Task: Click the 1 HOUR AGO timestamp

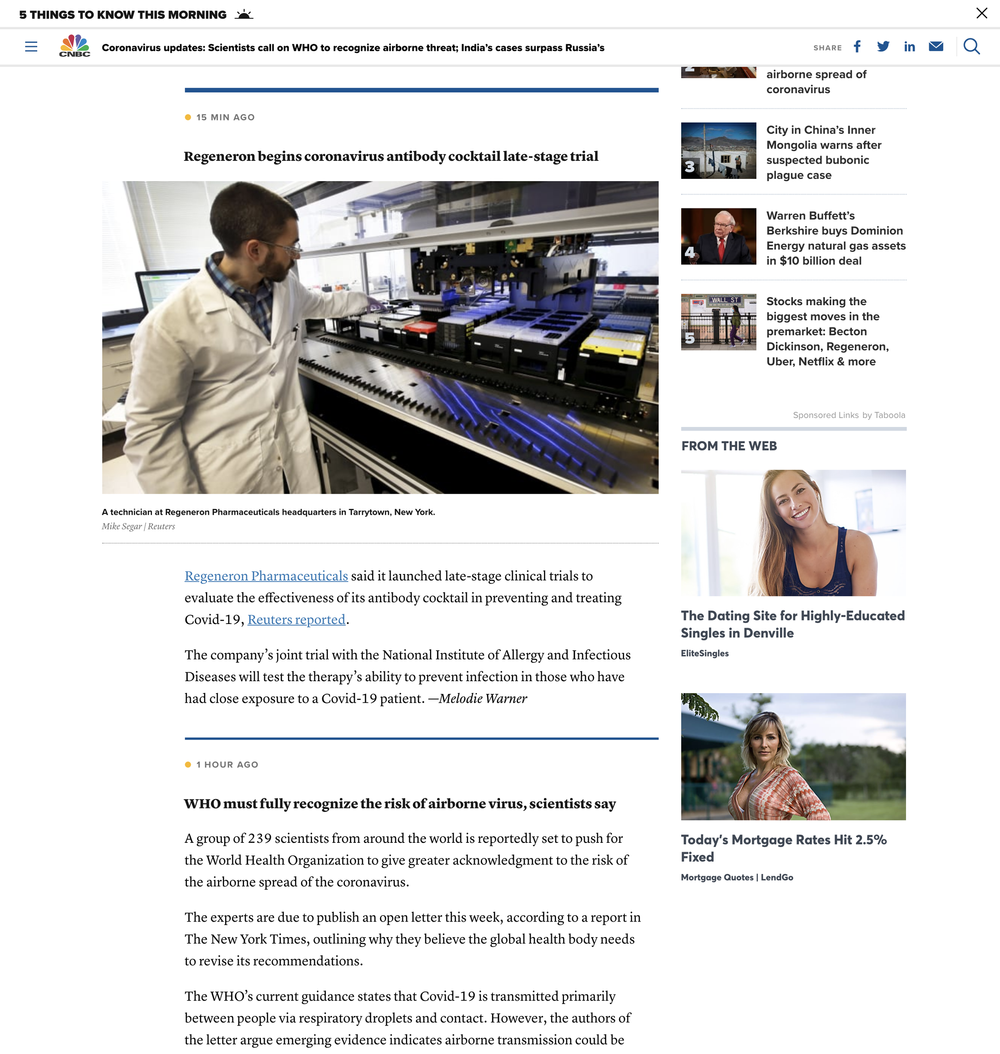Action: (x=227, y=764)
